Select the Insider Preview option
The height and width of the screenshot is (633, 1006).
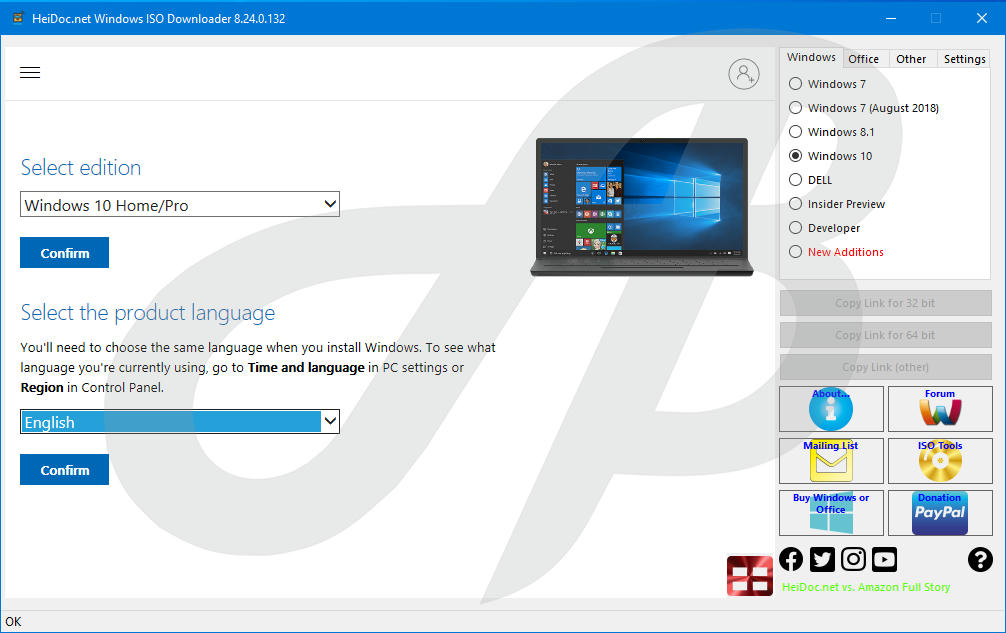click(x=796, y=204)
